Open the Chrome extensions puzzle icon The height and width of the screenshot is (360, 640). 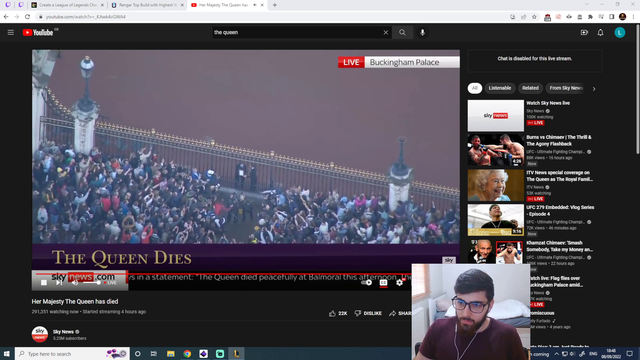pyautogui.click(x=590, y=17)
